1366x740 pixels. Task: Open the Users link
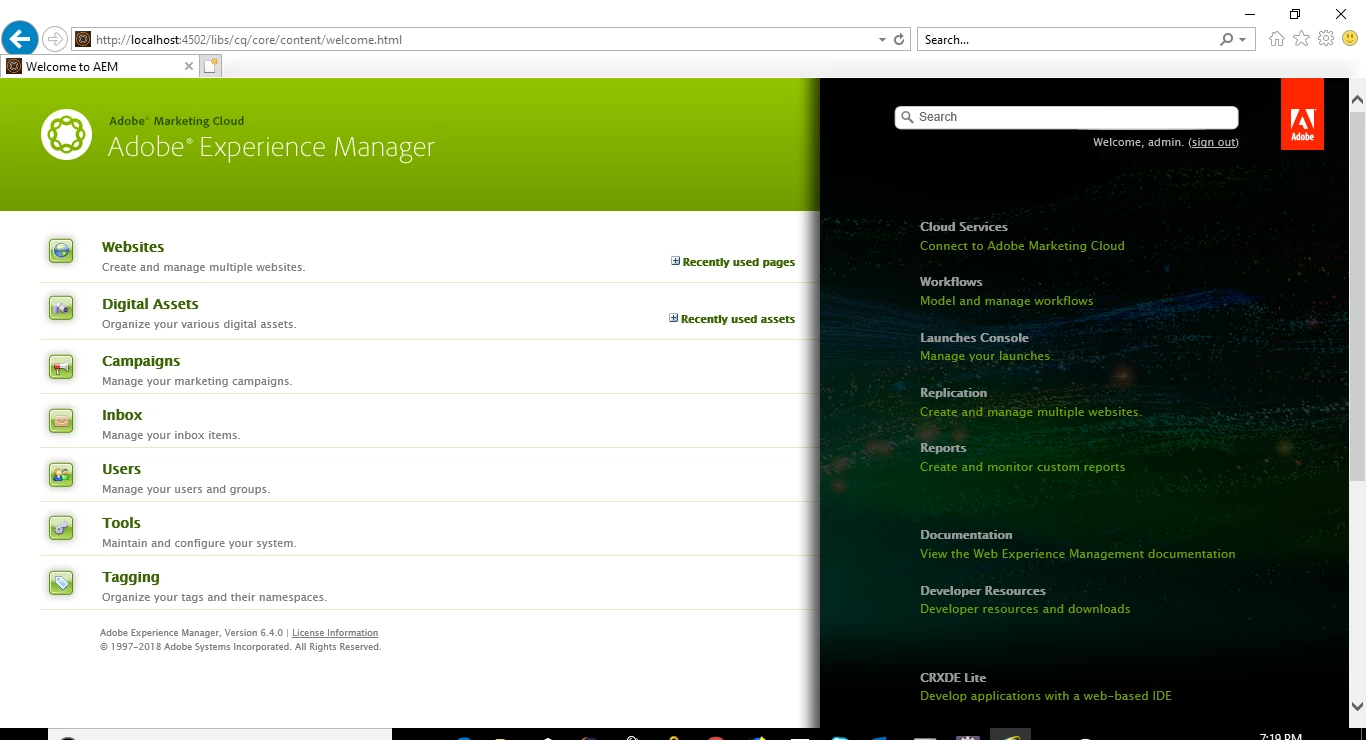click(121, 469)
